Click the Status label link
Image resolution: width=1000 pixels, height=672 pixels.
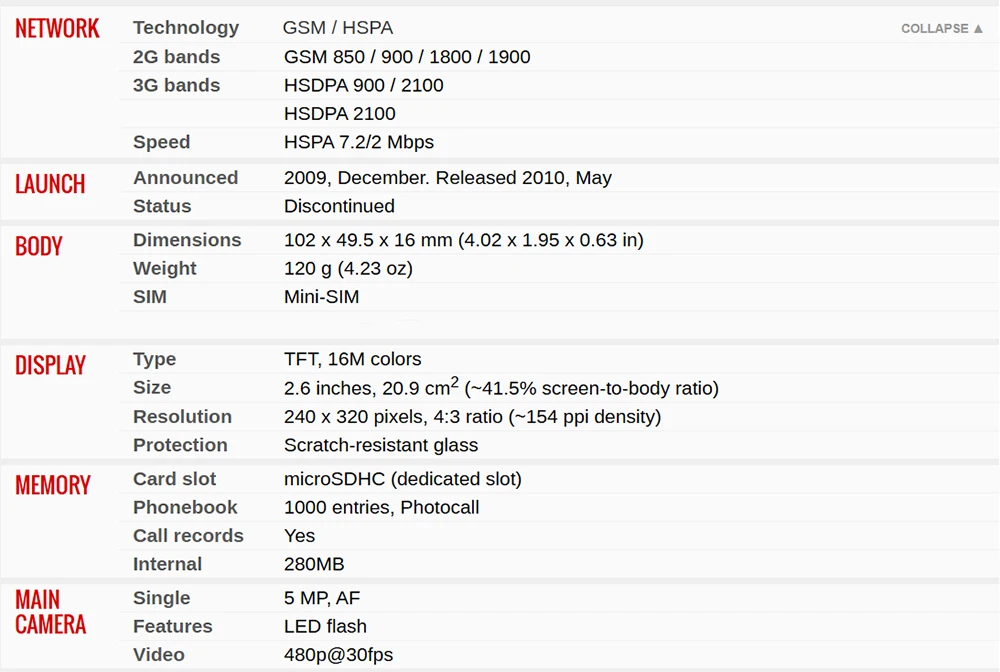[162, 206]
